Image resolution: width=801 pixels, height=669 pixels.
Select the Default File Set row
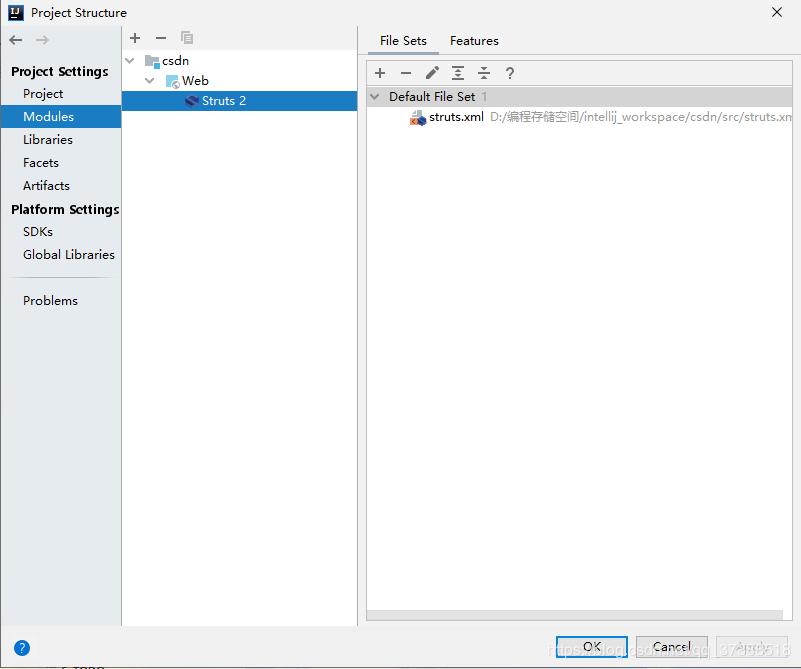click(579, 97)
